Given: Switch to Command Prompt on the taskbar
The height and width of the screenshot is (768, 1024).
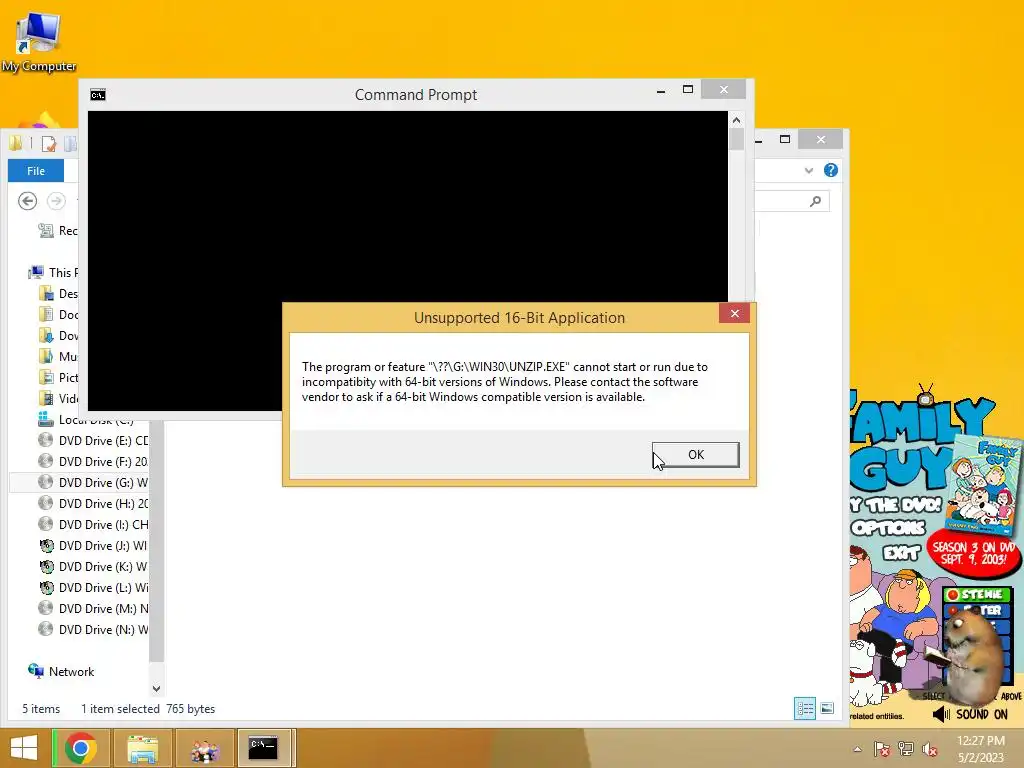Looking at the screenshot, I should (x=263, y=748).
